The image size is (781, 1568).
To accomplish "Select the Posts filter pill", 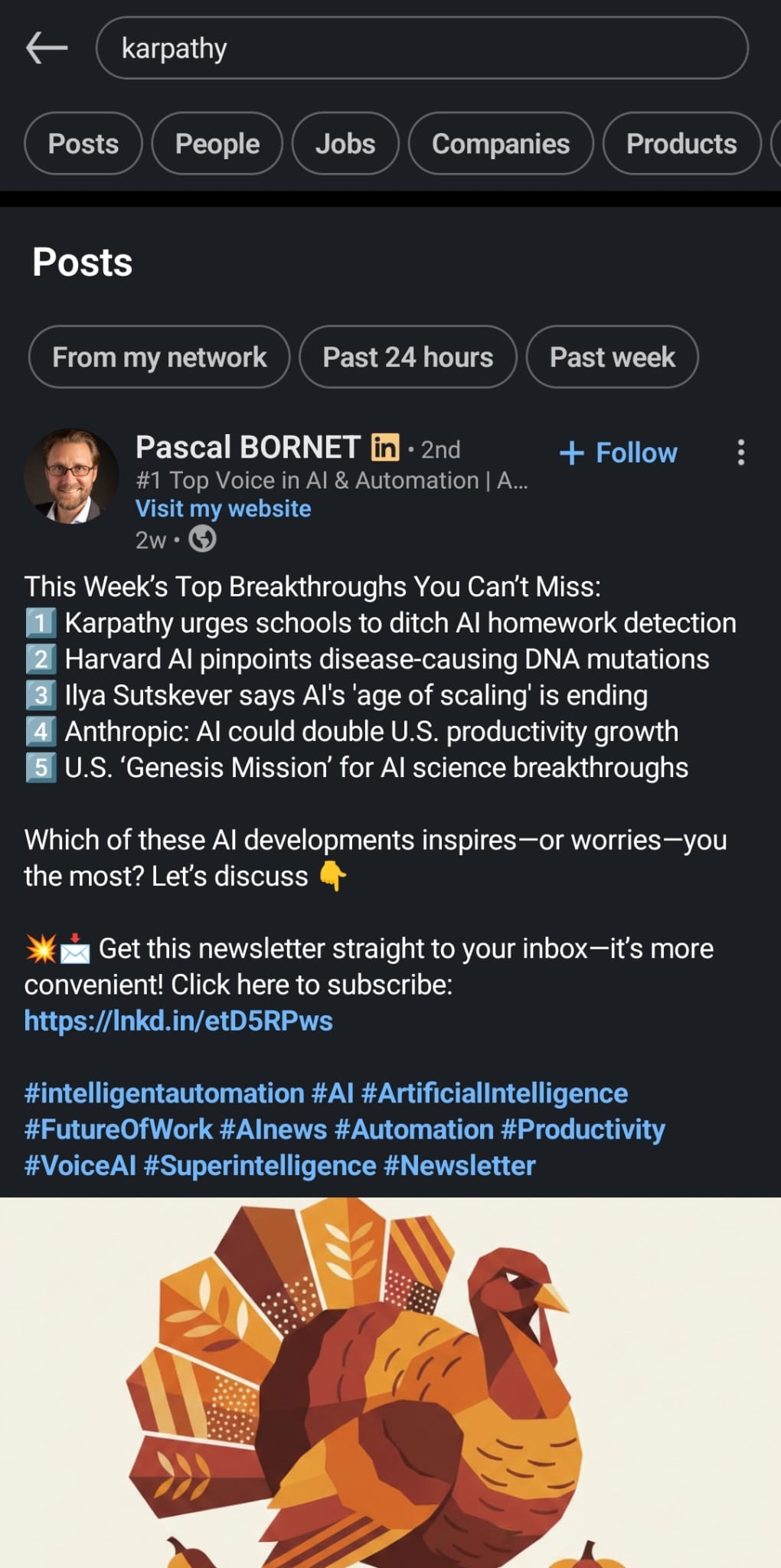I will pos(82,143).
